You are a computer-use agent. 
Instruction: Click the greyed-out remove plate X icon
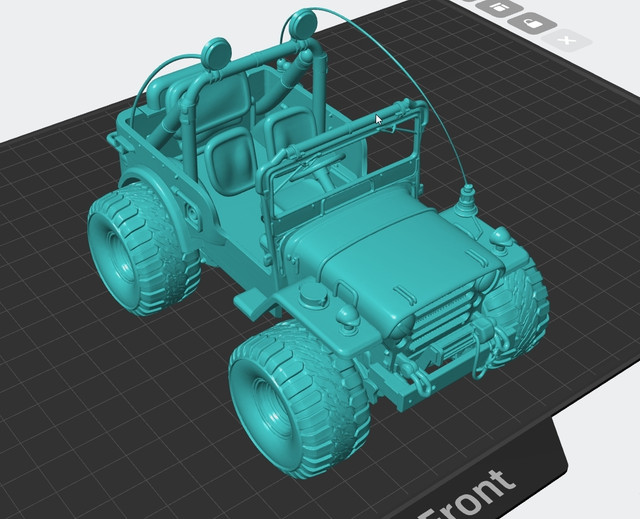(x=567, y=40)
